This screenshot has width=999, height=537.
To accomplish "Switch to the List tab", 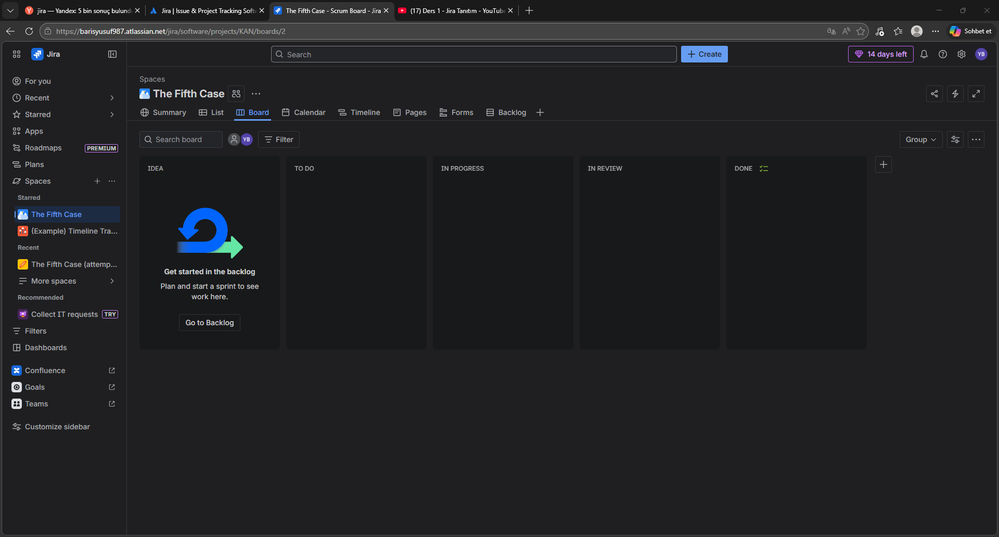I will coord(211,113).
